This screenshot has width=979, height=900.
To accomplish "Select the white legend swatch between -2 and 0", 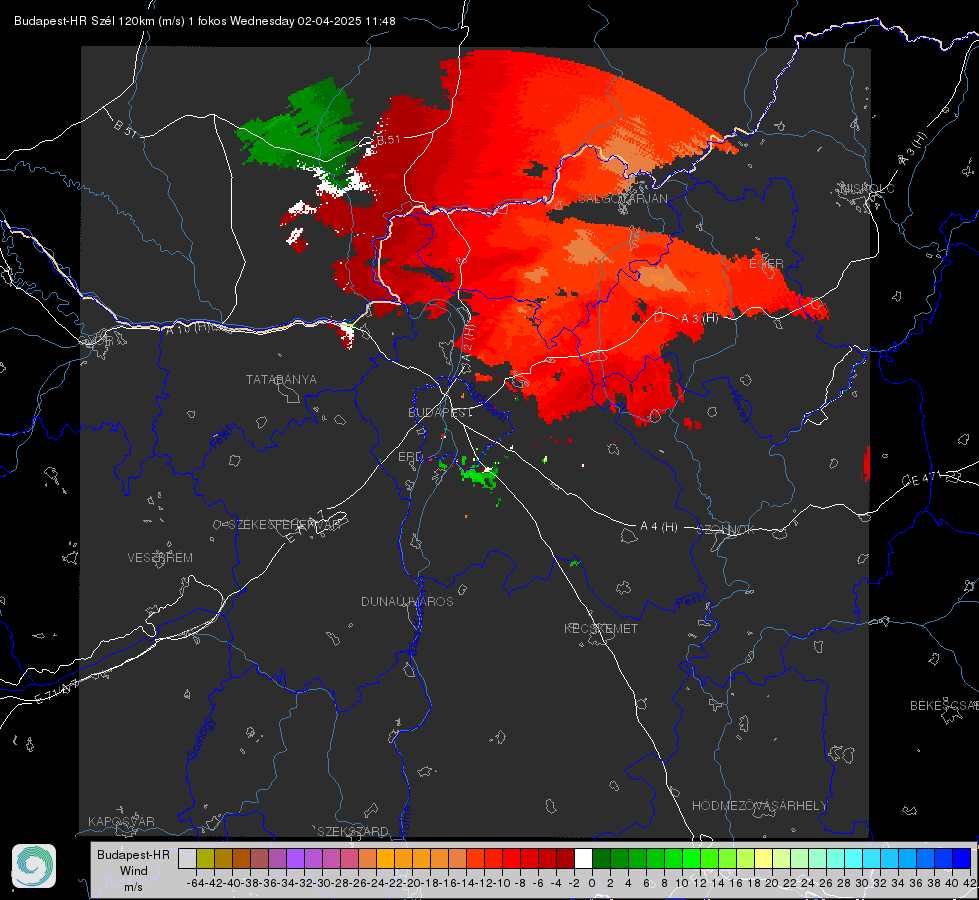I will [x=583, y=858].
